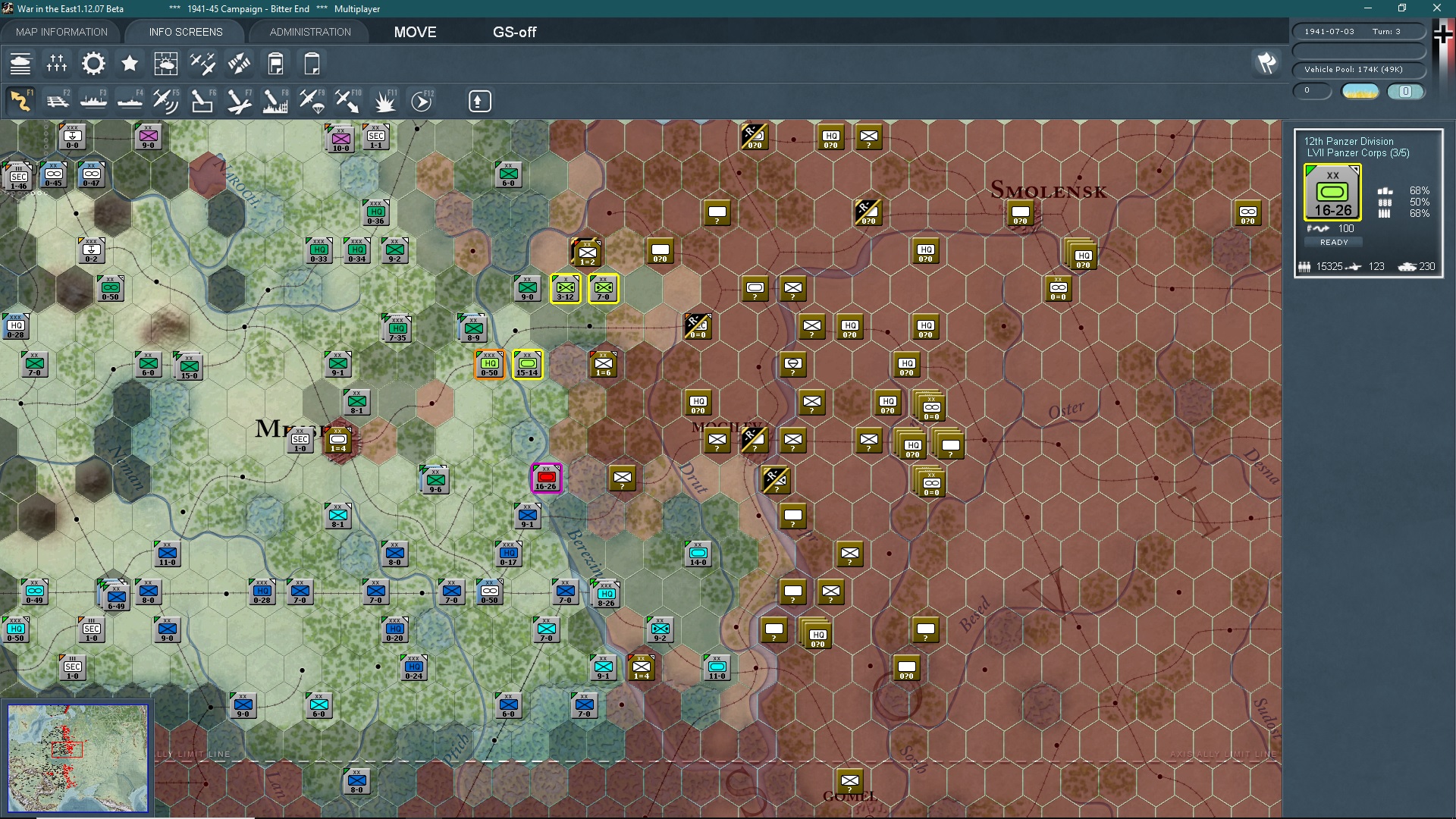Open the Order of Battle tank-list icon
This screenshot has width=1456, height=819.
pyautogui.click(x=20, y=64)
